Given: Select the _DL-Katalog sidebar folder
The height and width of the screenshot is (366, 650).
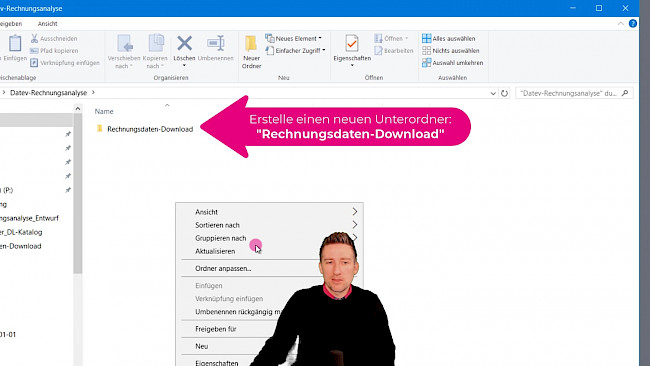Looking at the screenshot, I should pos(22,232).
